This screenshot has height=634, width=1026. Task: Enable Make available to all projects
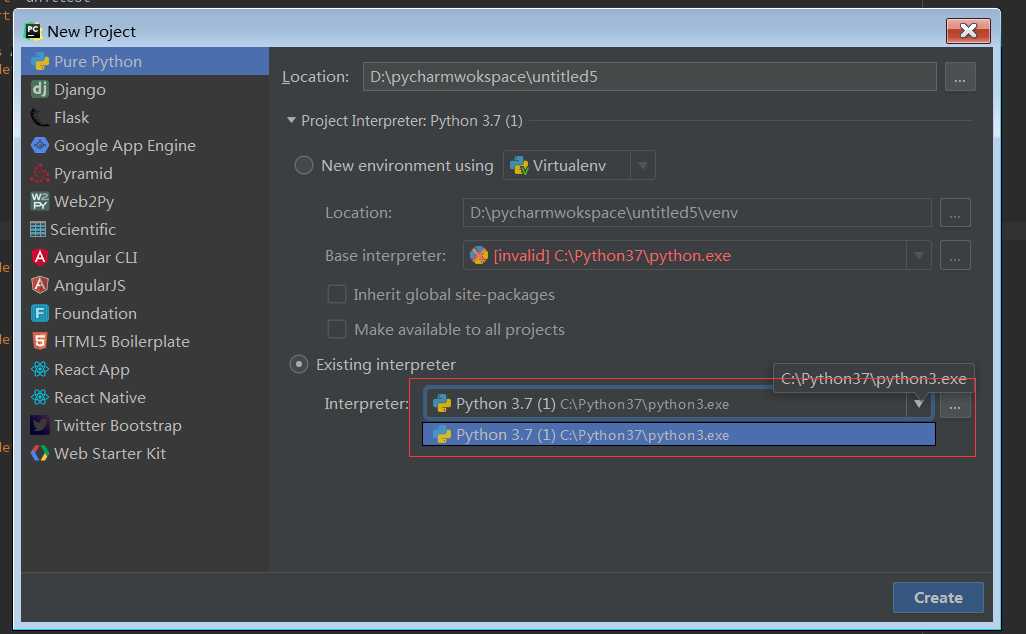coord(336,329)
